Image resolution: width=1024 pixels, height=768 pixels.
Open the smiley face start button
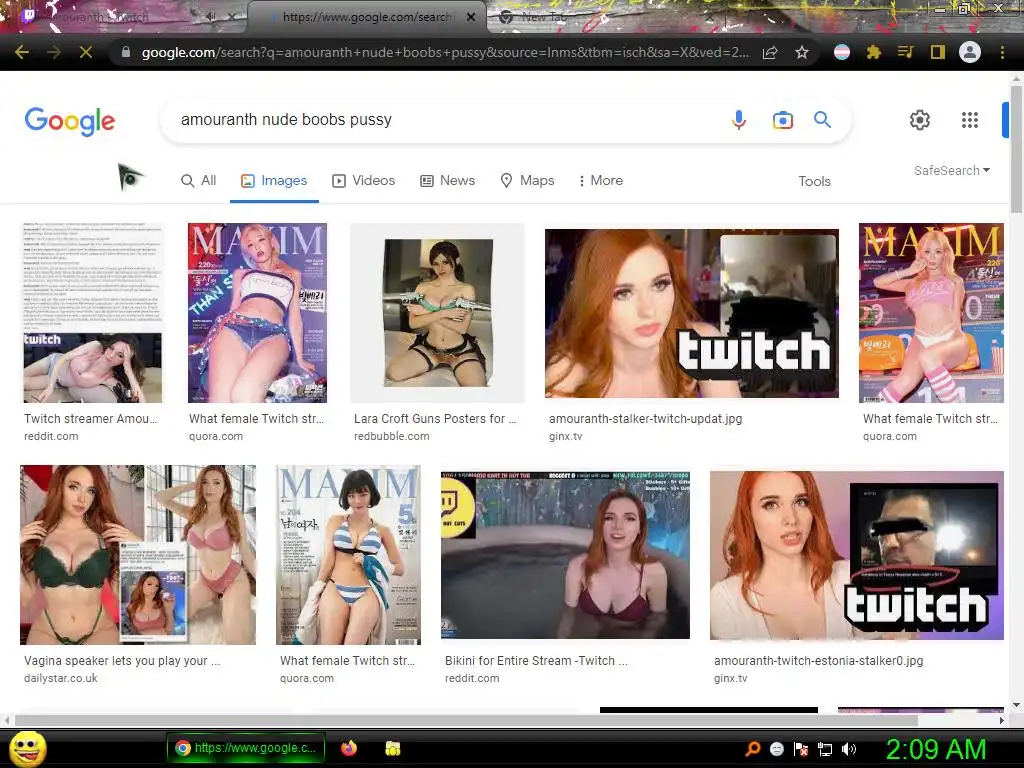tap(27, 748)
